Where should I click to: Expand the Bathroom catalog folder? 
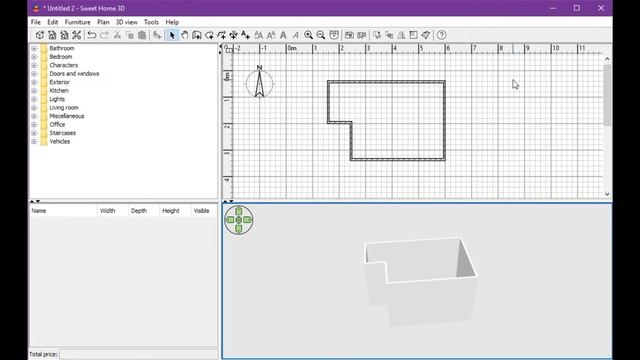(x=34, y=48)
